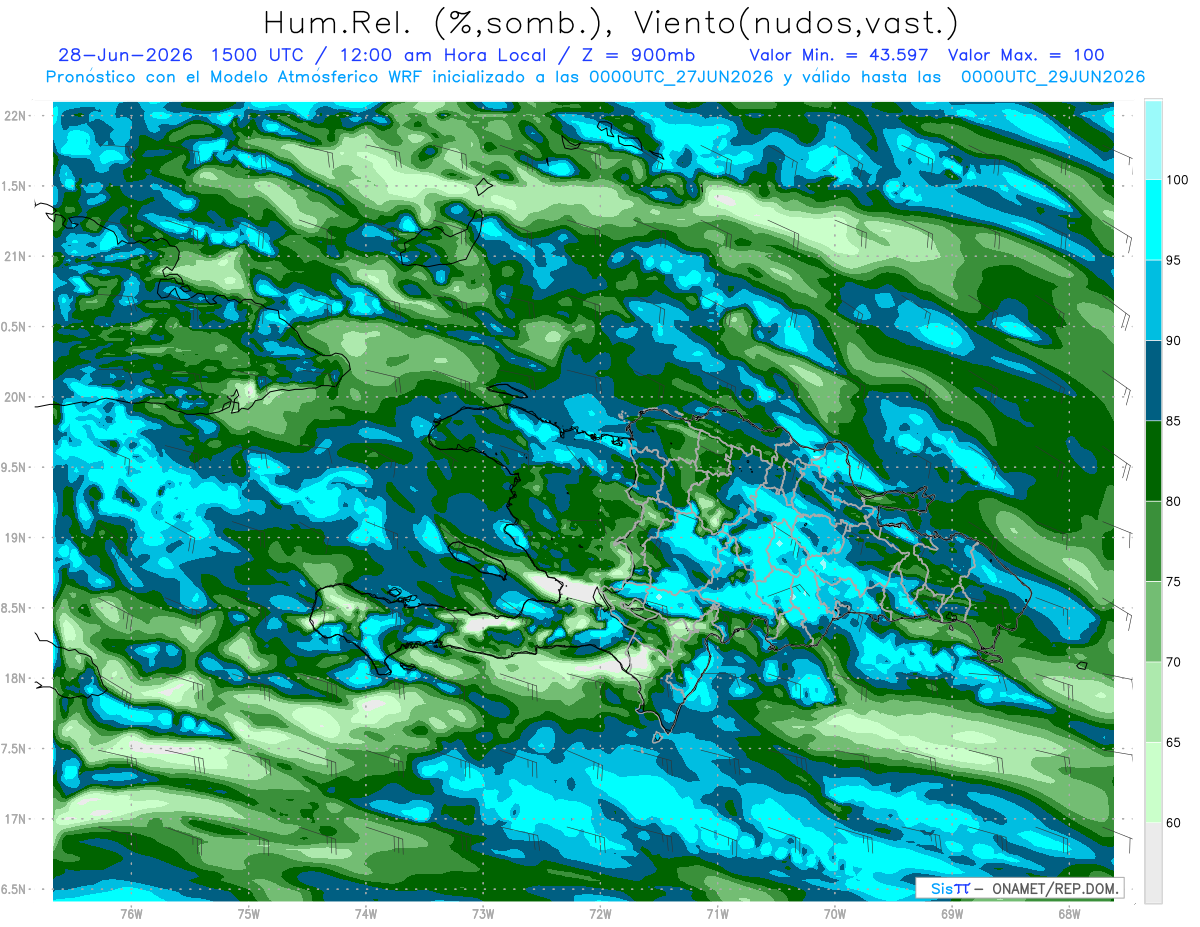
Task: Click the "20N" latitude label
Action: (16, 397)
